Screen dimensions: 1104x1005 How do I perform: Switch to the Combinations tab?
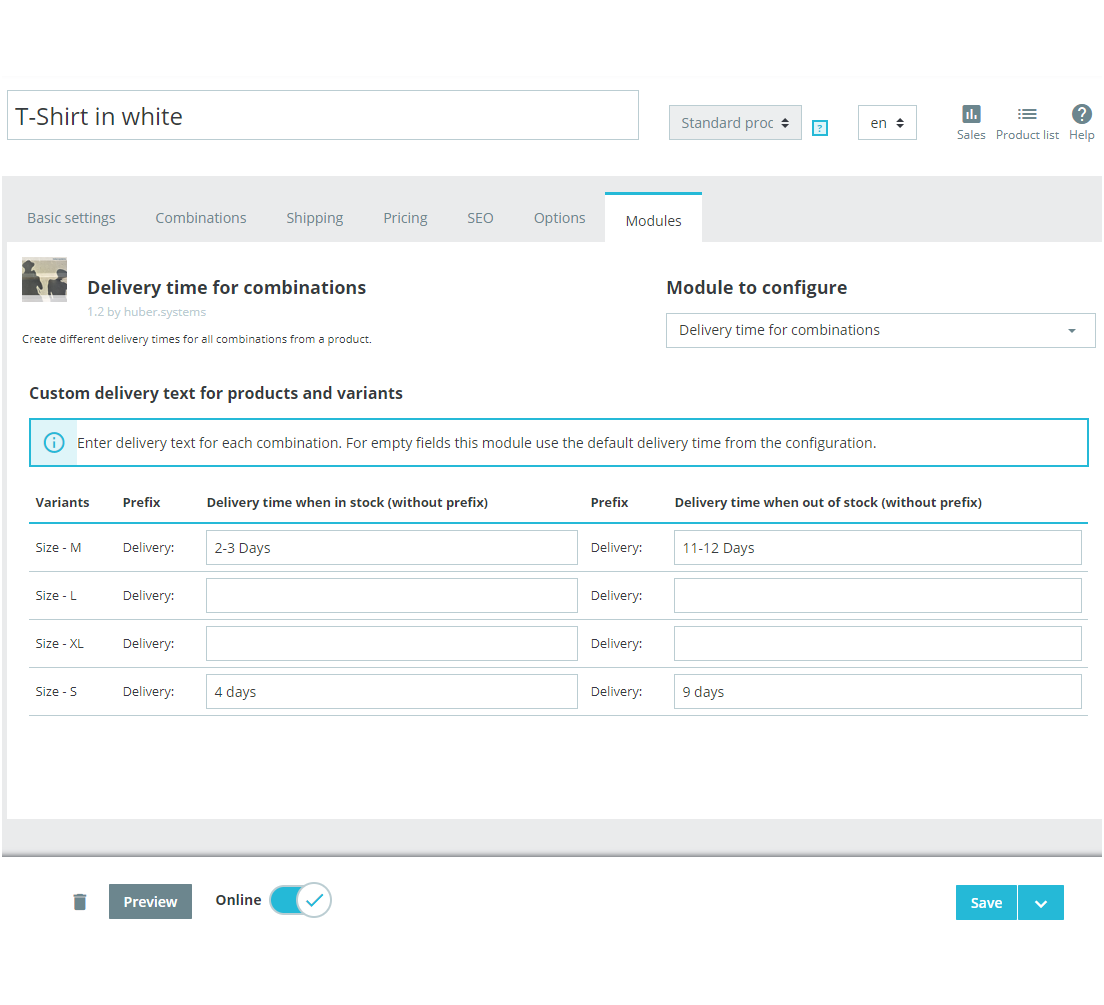(201, 218)
